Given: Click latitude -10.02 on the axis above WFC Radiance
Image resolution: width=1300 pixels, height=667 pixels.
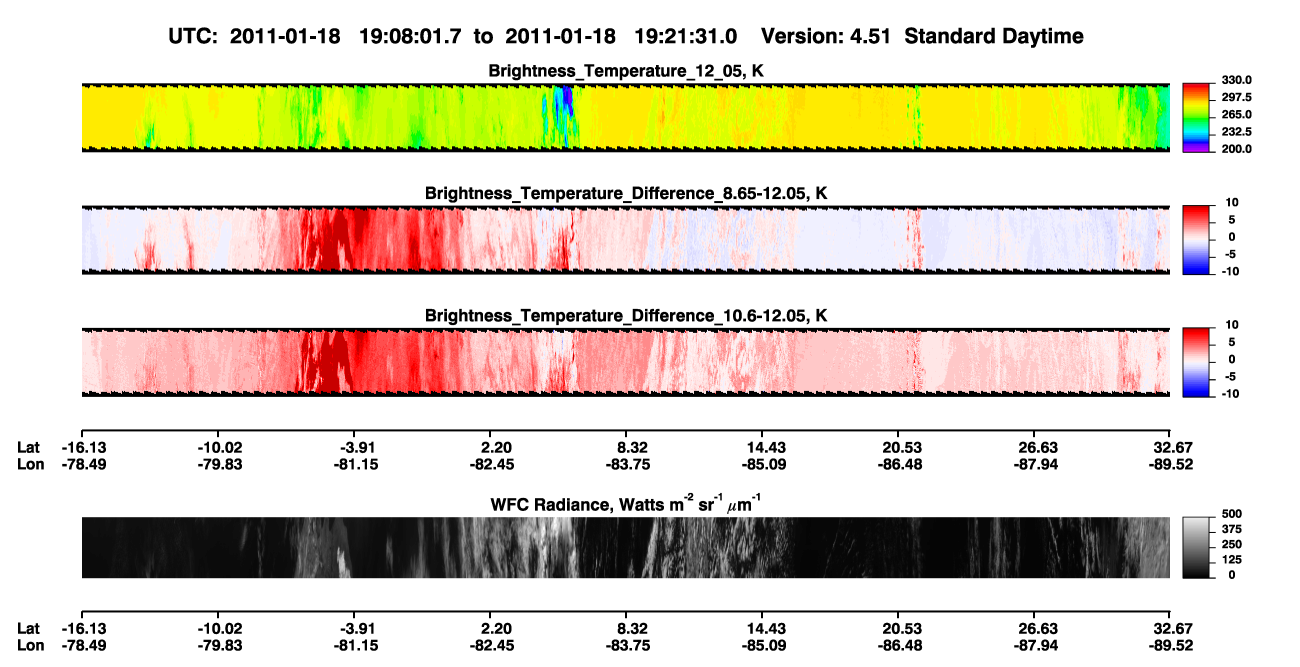Looking at the screenshot, I should [220, 447].
